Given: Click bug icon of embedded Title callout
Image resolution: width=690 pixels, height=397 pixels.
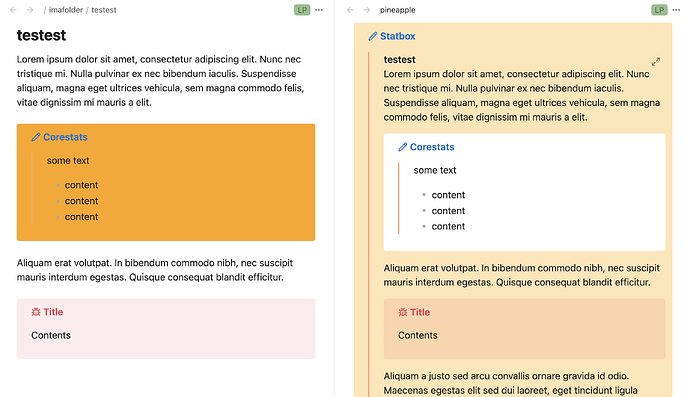Looking at the screenshot, I should coord(403,312).
